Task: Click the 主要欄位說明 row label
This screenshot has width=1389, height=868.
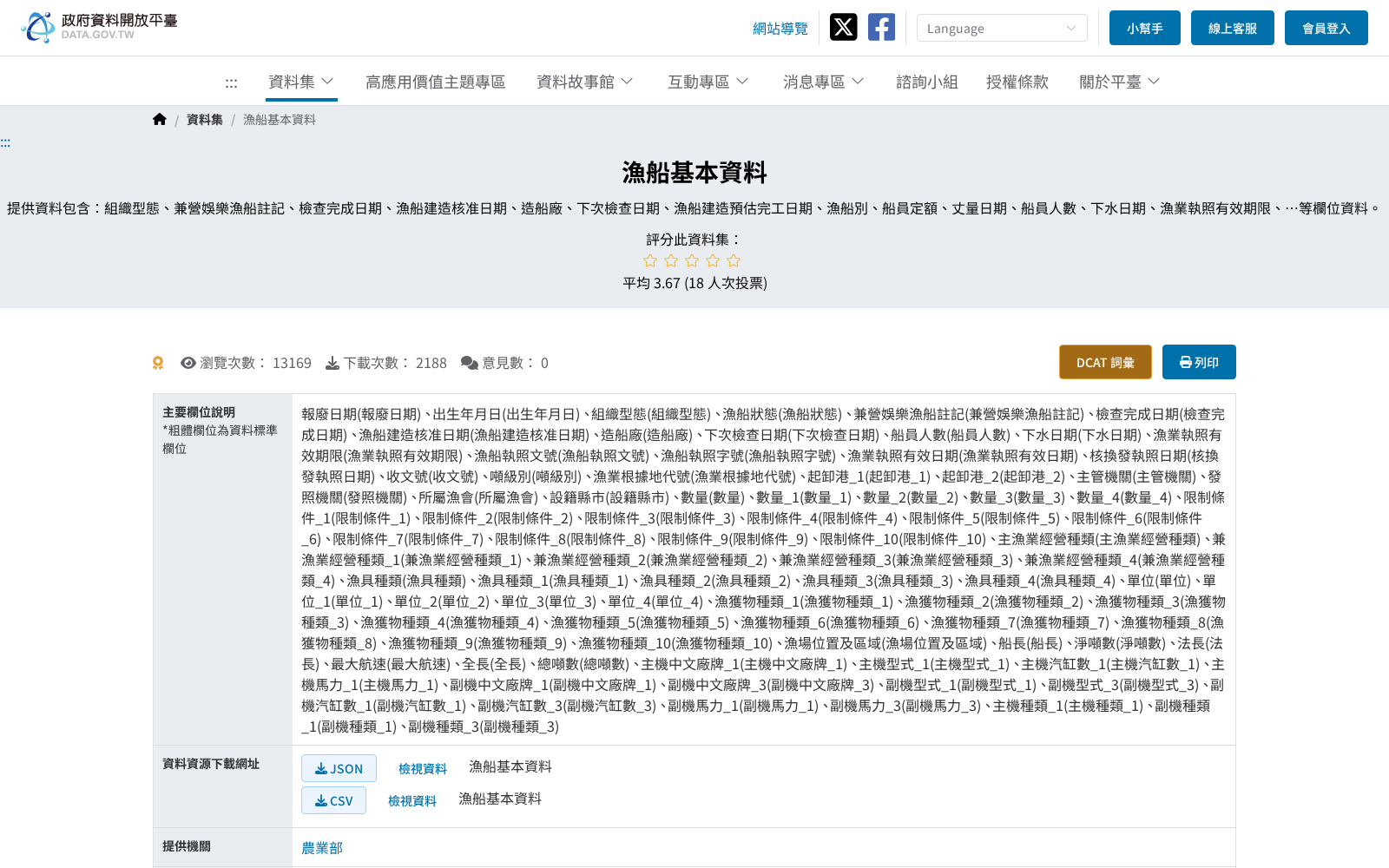Action: click(x=199, y=412)
